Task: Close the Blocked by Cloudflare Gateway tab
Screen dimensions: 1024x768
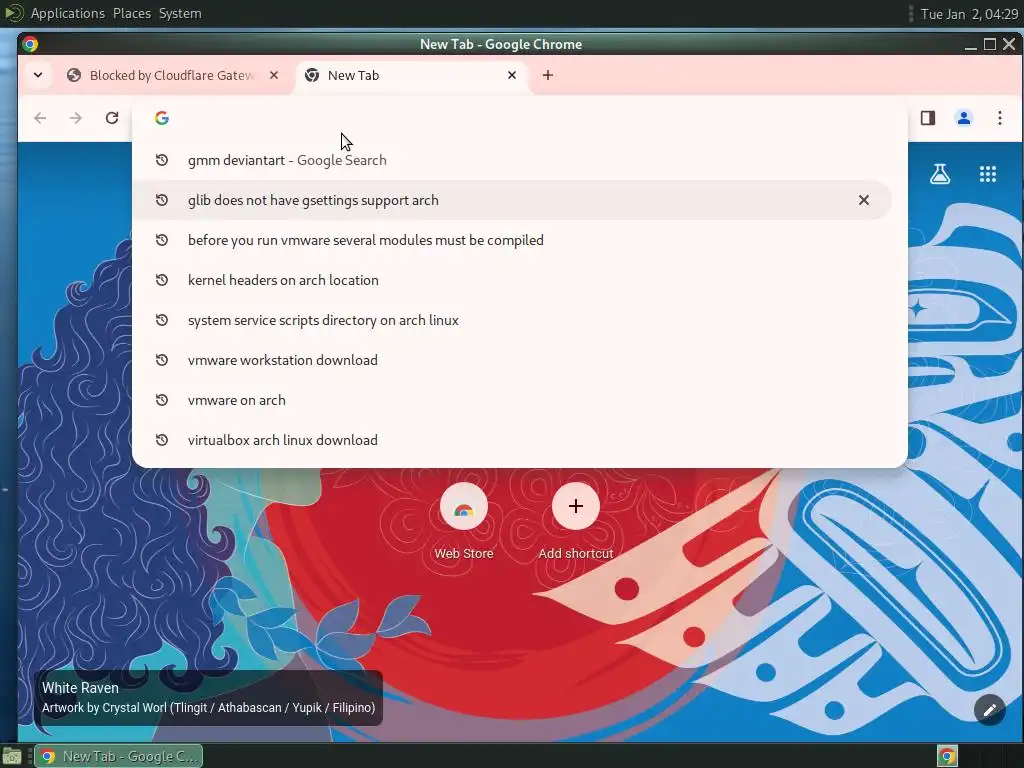Action: tap(274, 75)
